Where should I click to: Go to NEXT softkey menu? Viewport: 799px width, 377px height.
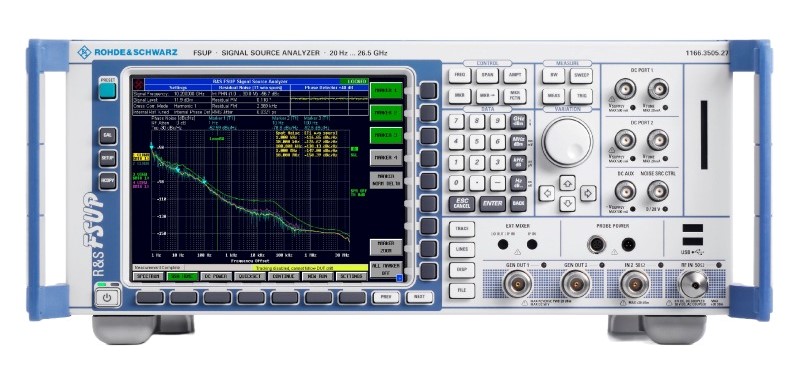[x=419, y=298]
